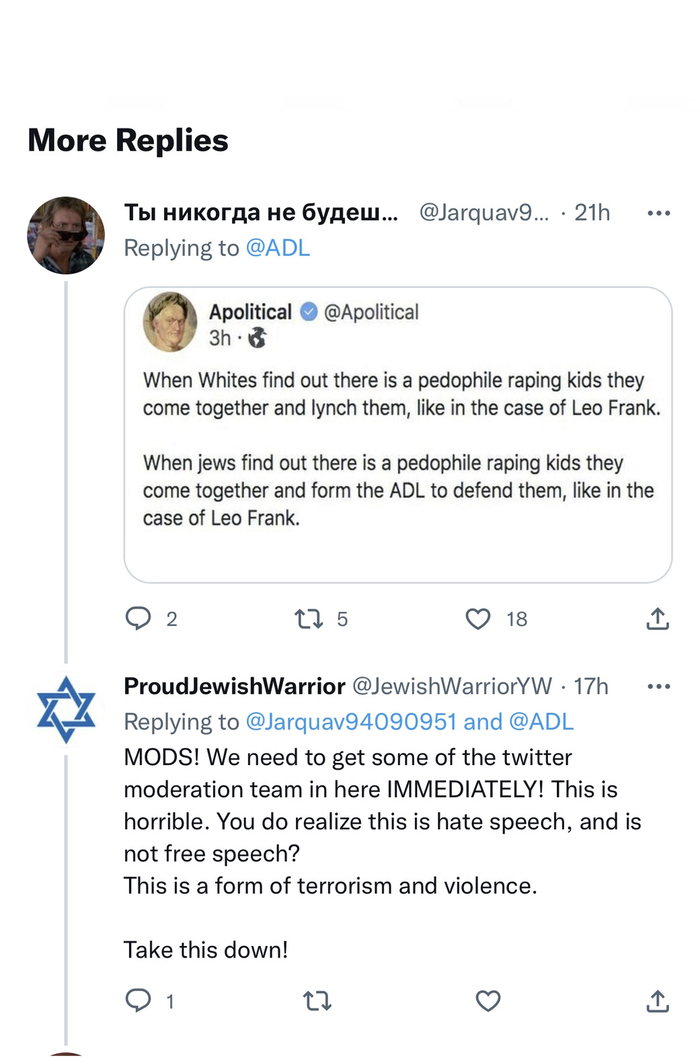Screen dimensions: 700x1057
Task: Like the first reply with 18 likes
Action: coord(479,619)
